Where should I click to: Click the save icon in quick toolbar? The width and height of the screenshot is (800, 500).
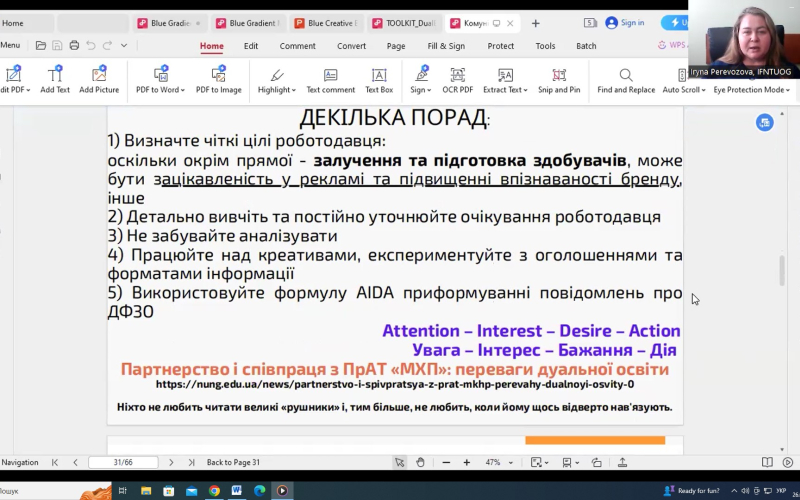[57, 45]
